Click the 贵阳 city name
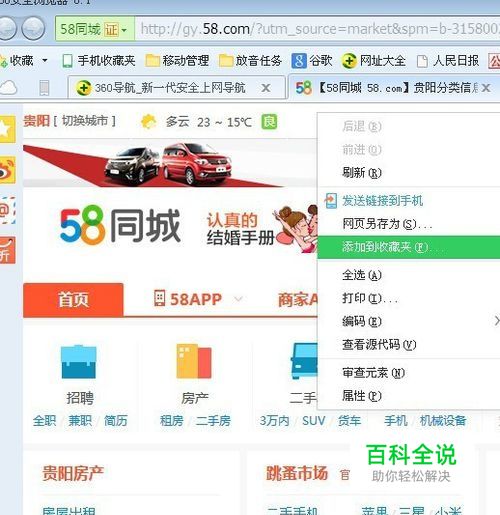 click(37, 121)
